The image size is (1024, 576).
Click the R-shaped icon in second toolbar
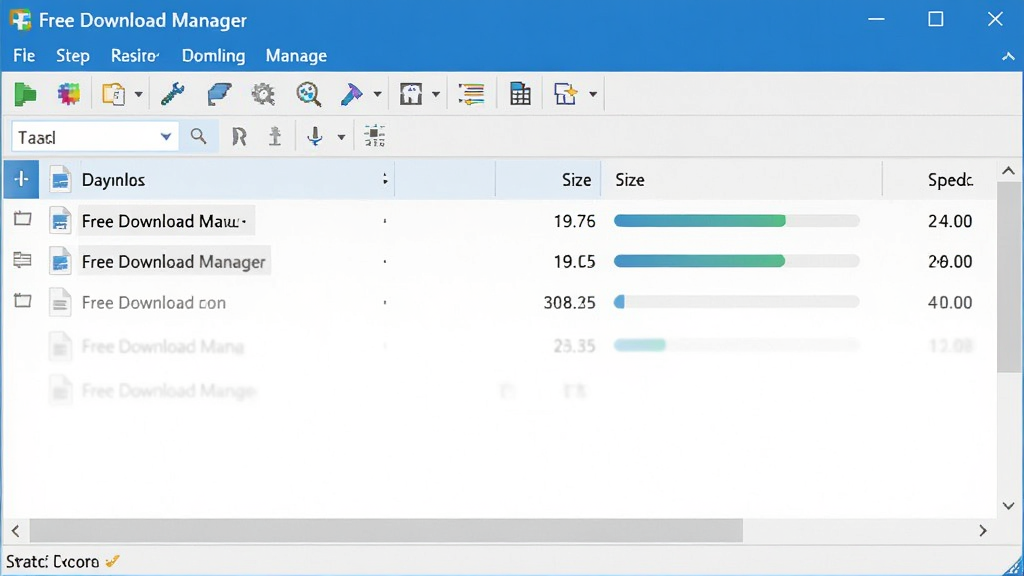[239, 136]
